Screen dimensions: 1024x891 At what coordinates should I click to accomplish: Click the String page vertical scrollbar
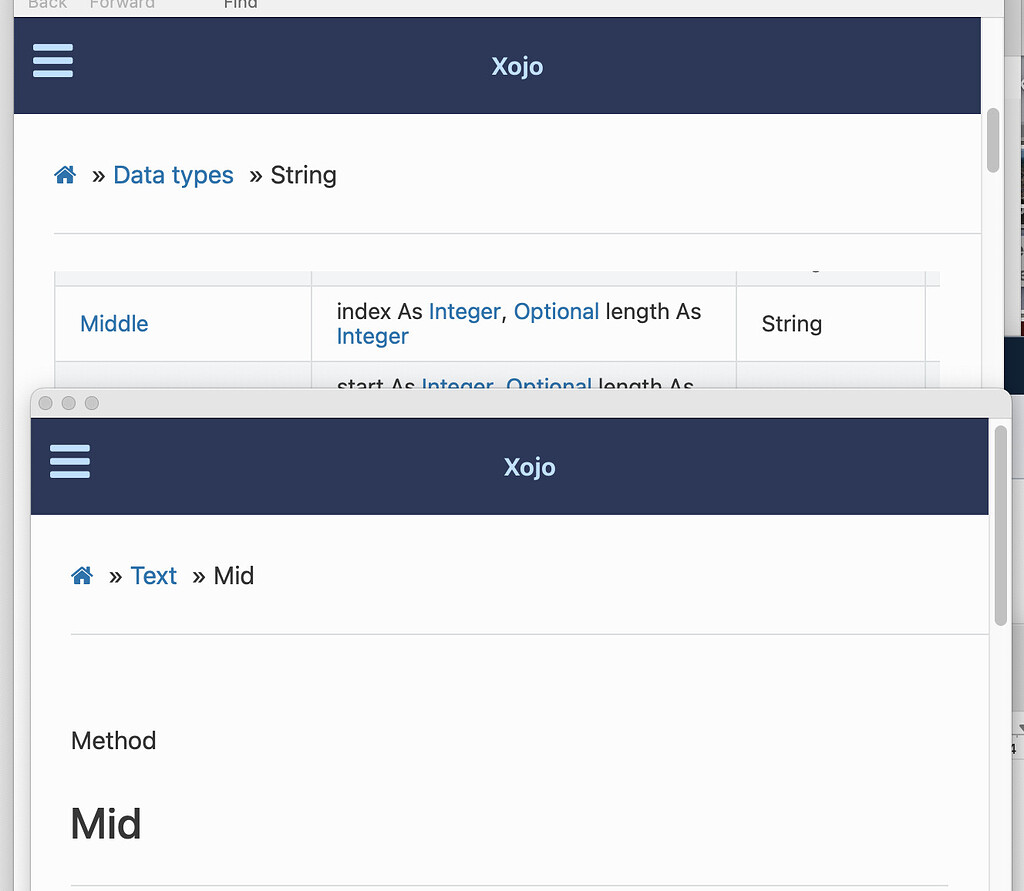point(993,140)
